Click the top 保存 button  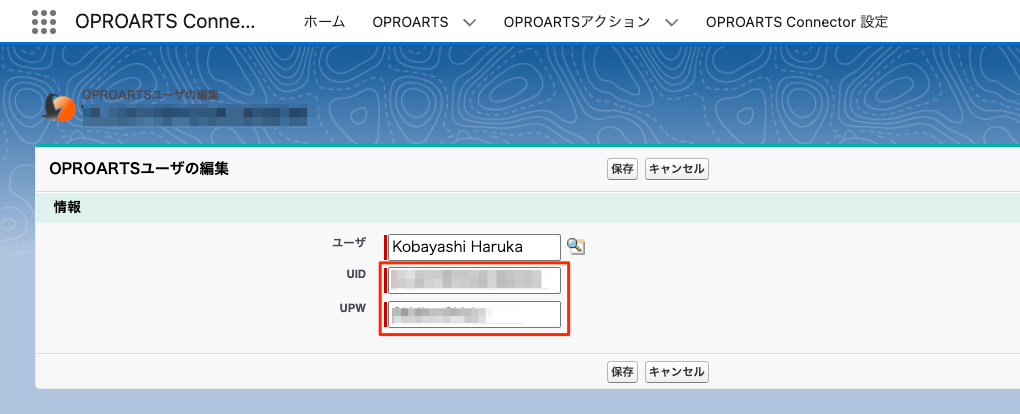pyautogui.click(x=622, y=169)
